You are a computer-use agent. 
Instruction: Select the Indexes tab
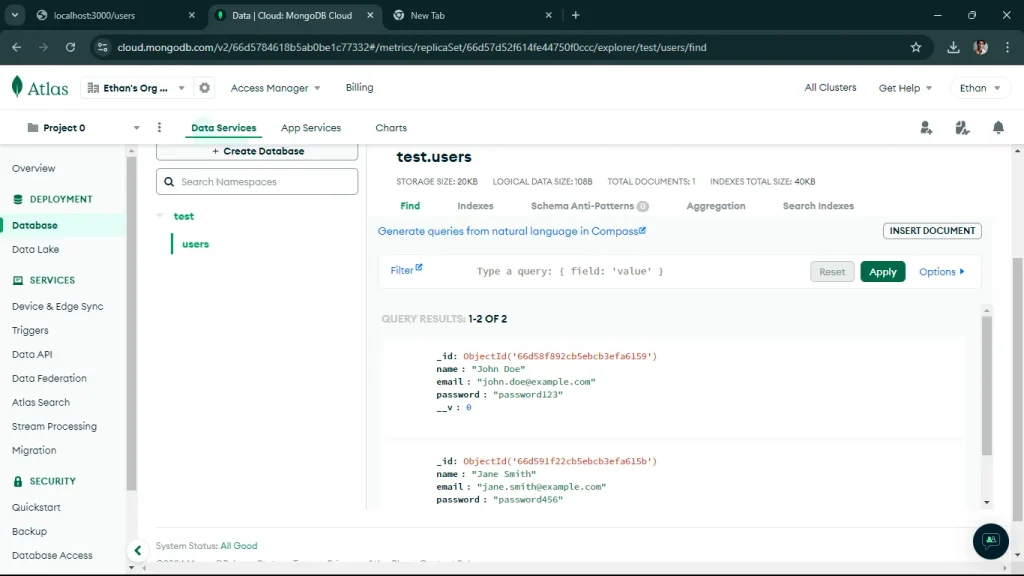pyautogui.click(x=475, y=206)
